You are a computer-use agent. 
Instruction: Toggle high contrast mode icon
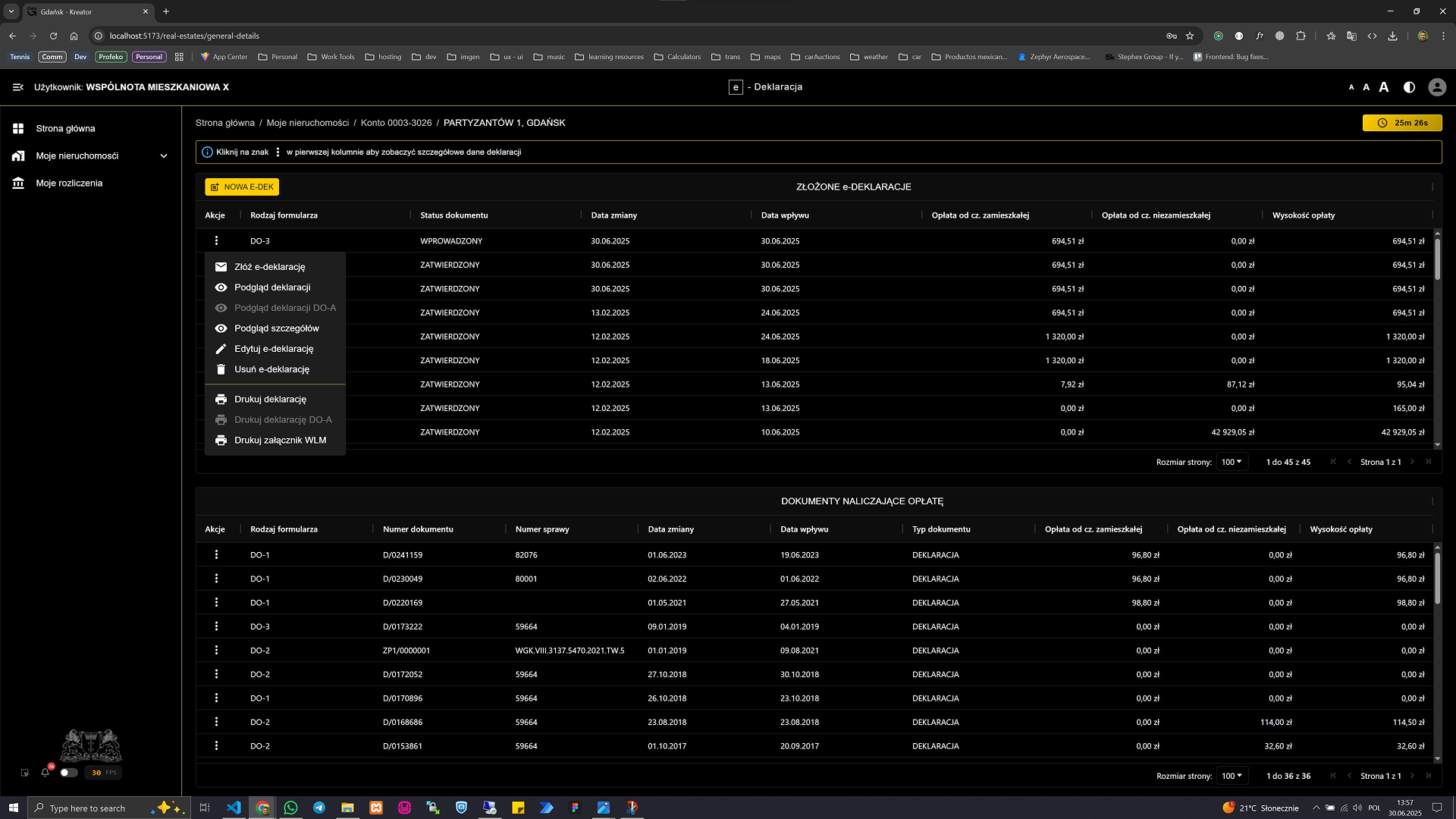(x=1409, y=87)
